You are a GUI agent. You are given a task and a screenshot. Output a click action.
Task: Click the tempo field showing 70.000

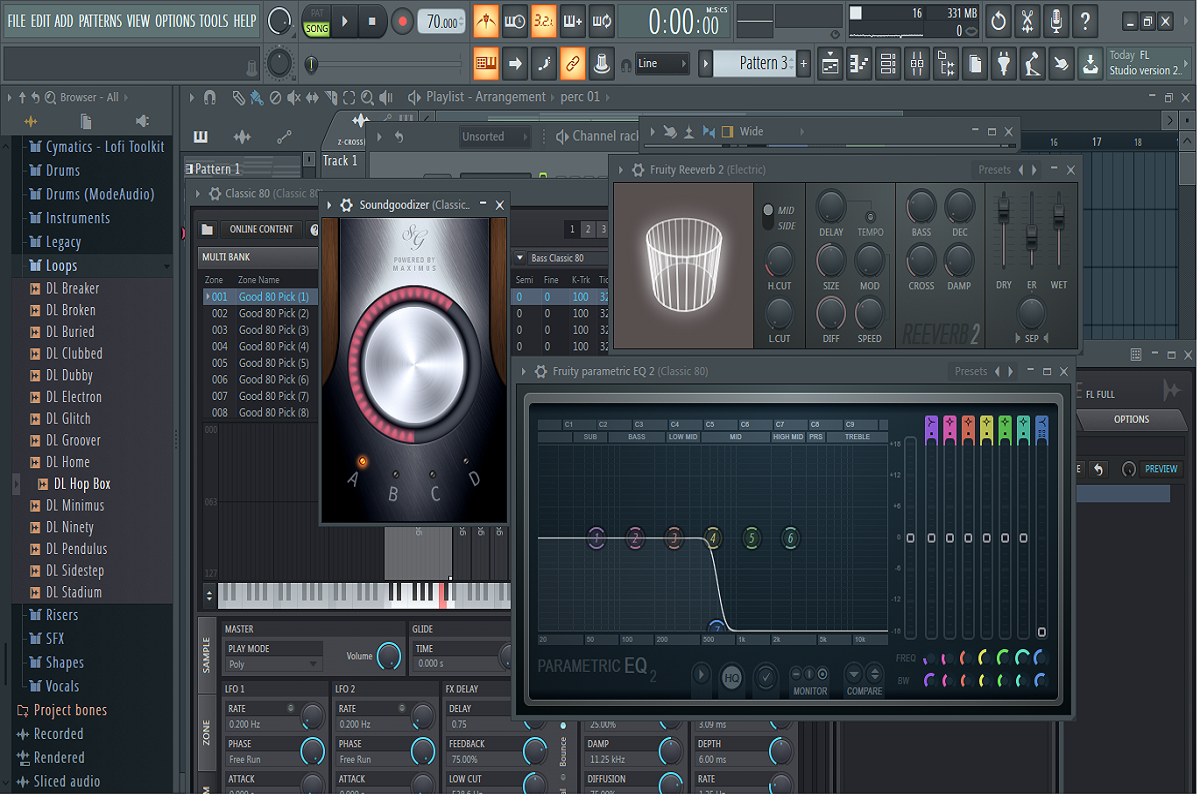coord(443,22)
